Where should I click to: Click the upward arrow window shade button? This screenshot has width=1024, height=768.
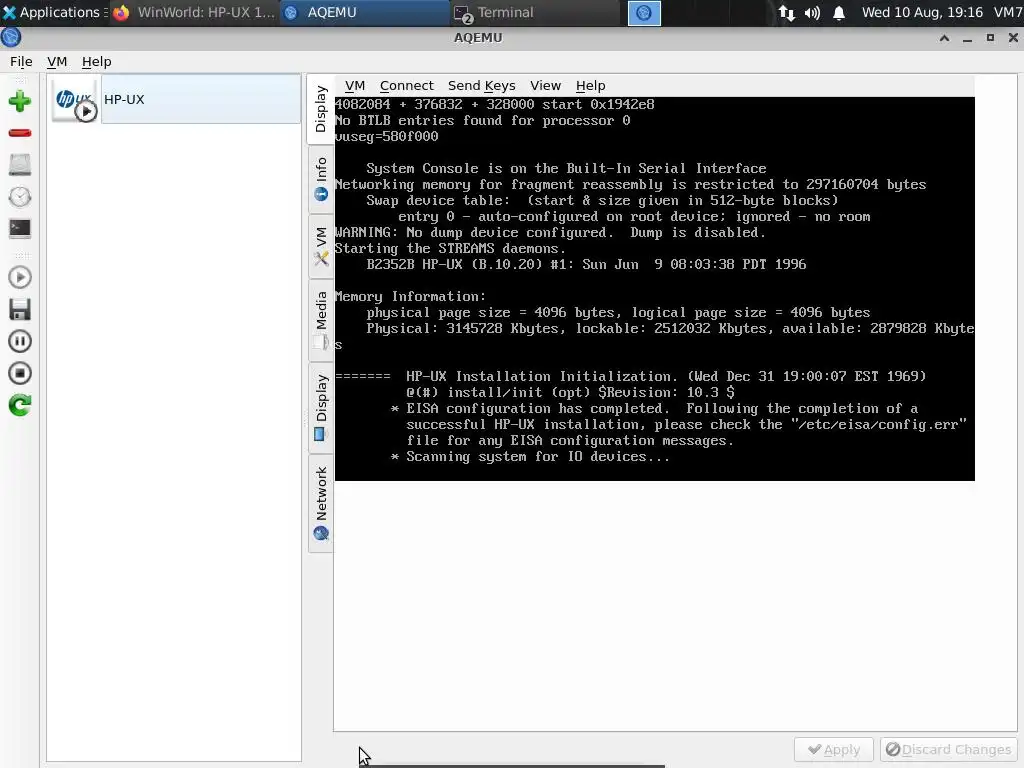pos(944,38)
